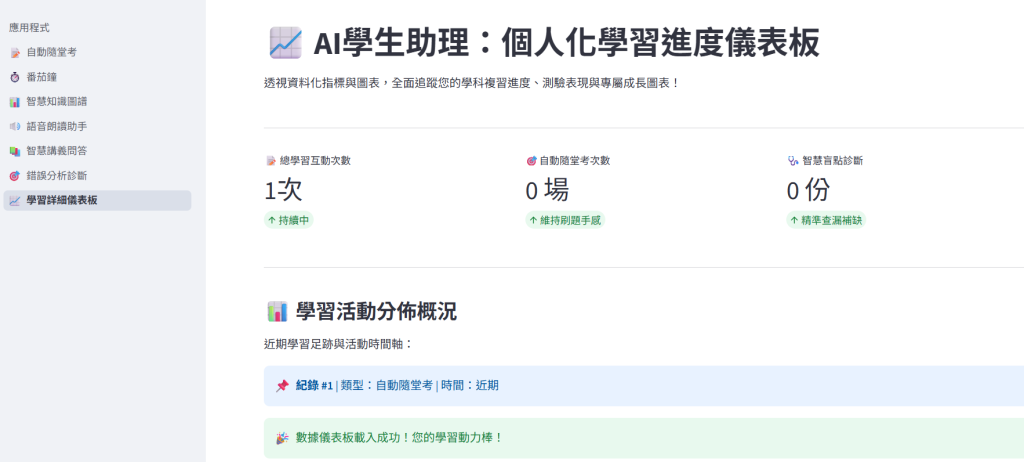Click the 自動隨堂考次數 metric label

coord(575,161)
